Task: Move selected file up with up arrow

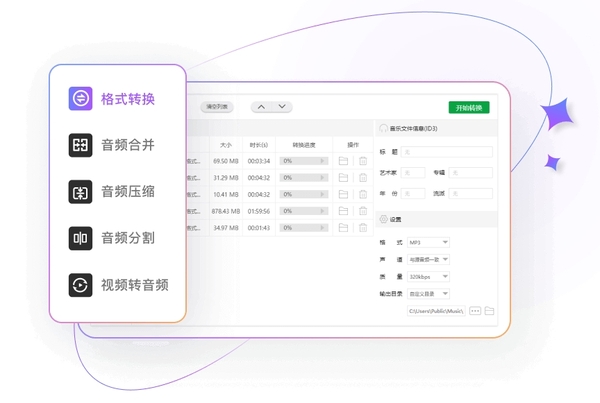Action: [260, 106]
